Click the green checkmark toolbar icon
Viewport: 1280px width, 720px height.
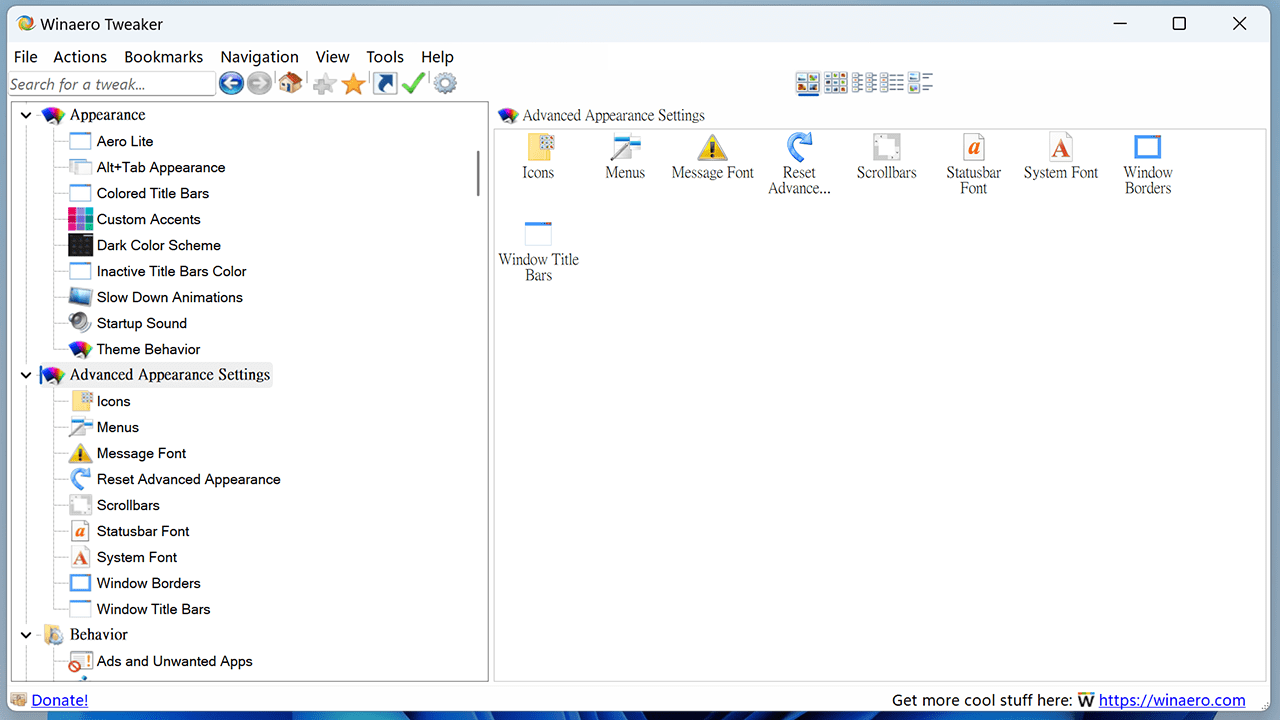[413, 84]
